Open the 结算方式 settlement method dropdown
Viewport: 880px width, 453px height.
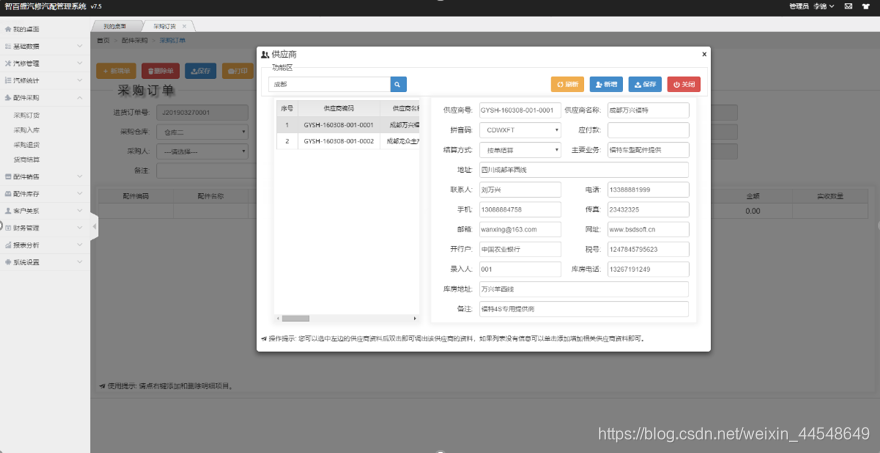(x=520, y=150)
